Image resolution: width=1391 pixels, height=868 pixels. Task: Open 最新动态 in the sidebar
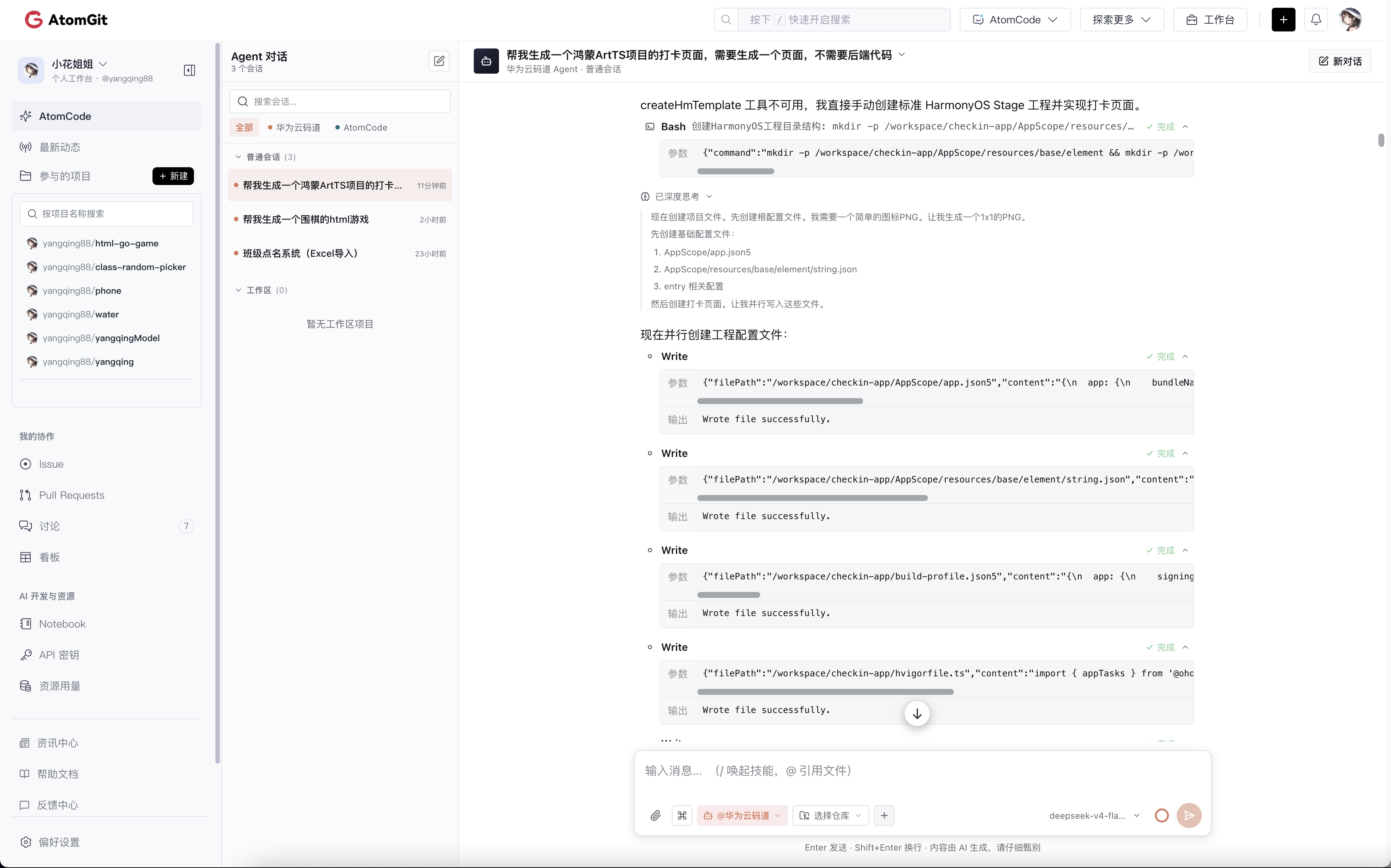pyautogui.click(x=107, y=147)
